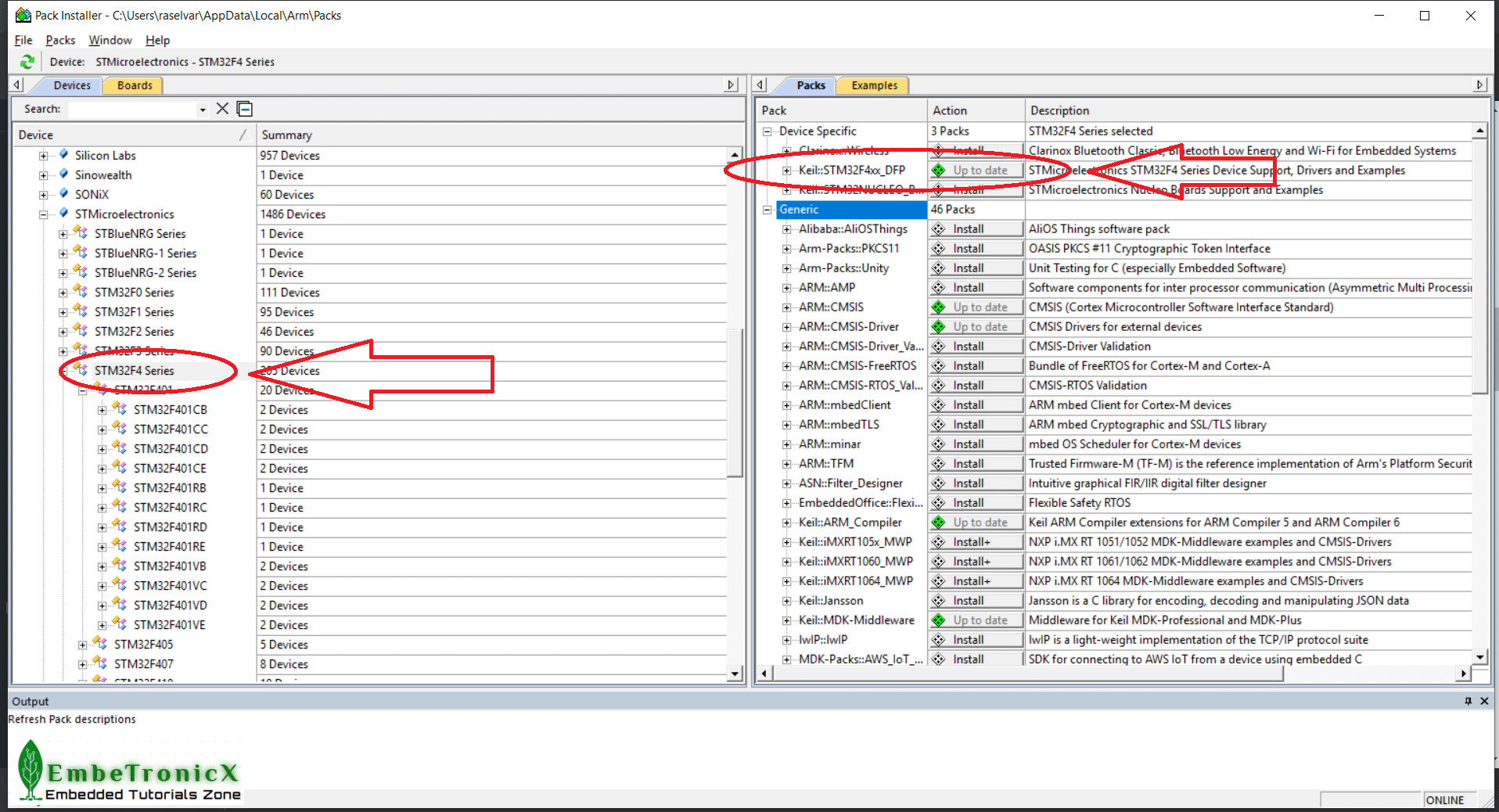Viewport: 1499px width, 812px height.
Task: Click the STBlueNRG Series family icon
Action: pos(81,232)
